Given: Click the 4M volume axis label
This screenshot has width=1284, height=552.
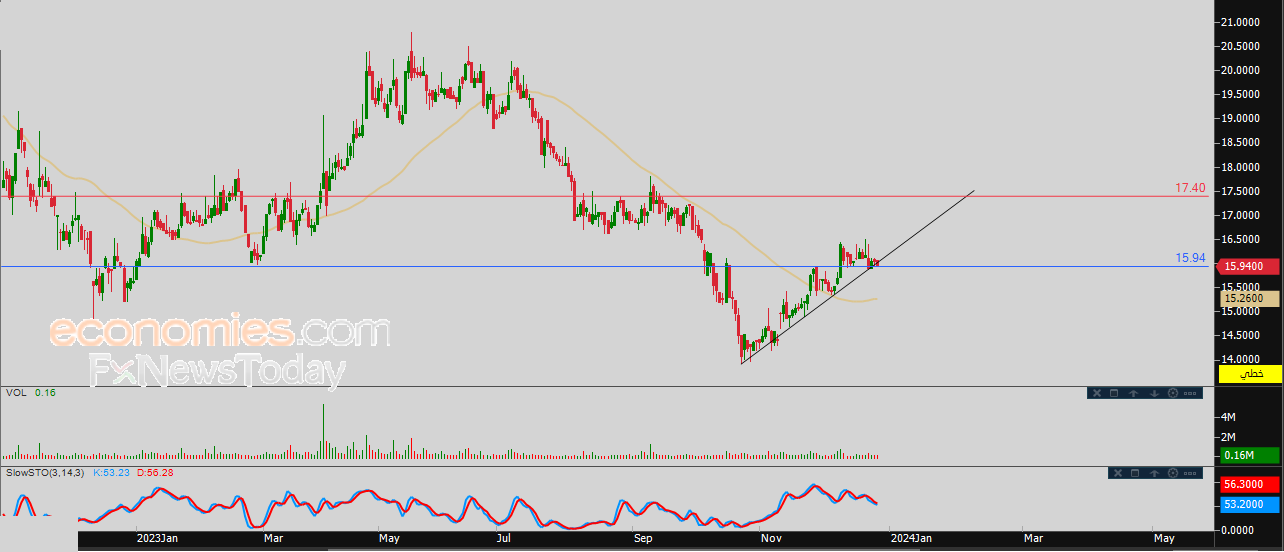Looking at the screenshot, I should tap(1229, 416).
